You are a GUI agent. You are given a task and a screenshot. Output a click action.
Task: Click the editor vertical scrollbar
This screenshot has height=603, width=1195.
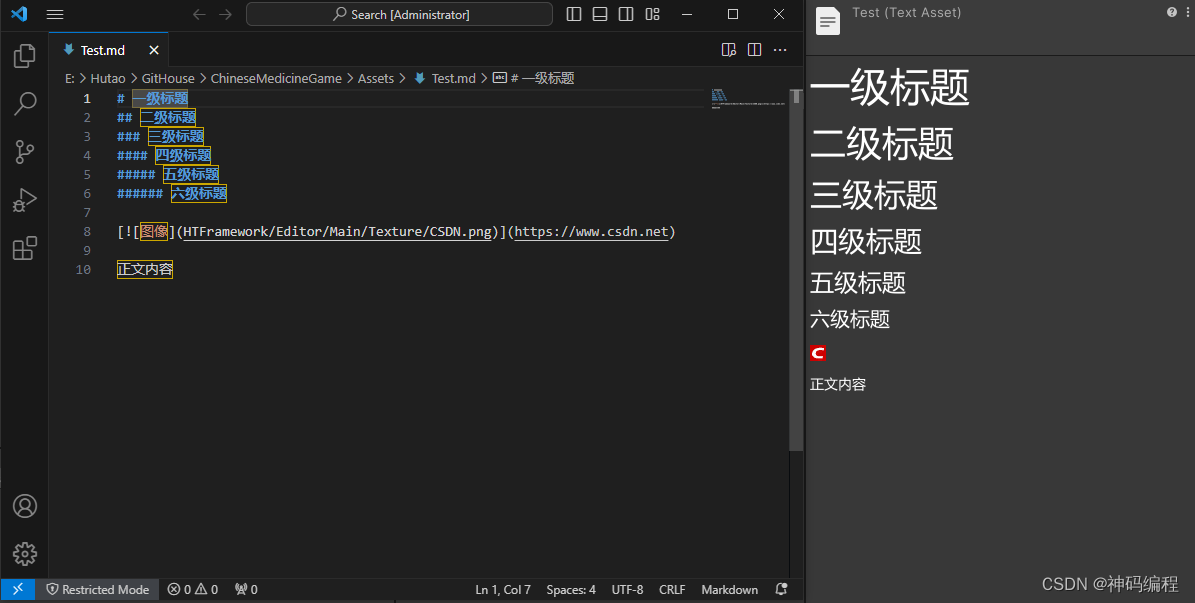(796, 271)
